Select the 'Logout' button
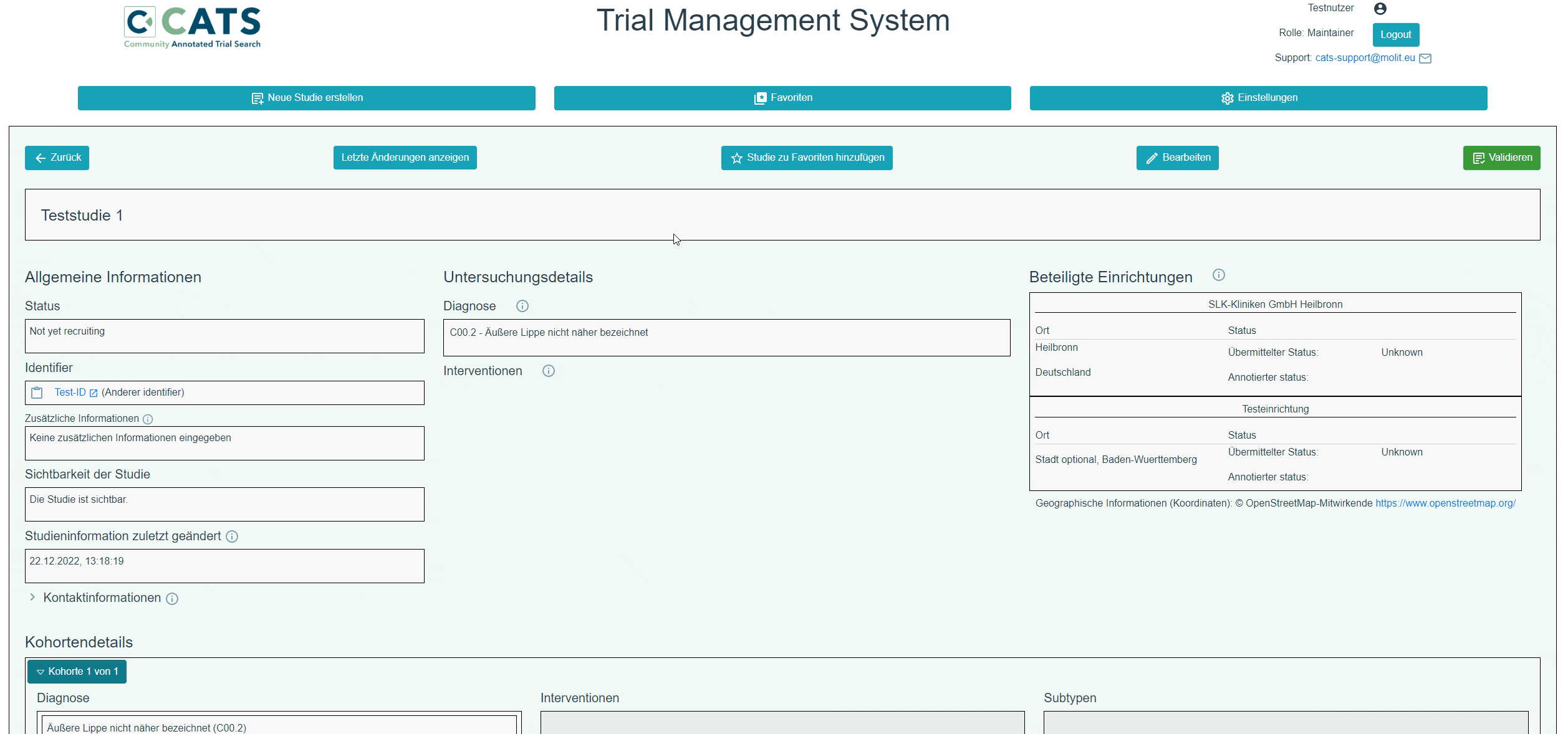Image resolution: width=1568 pixels, height=734 pixels. [x=1395, y=34]
